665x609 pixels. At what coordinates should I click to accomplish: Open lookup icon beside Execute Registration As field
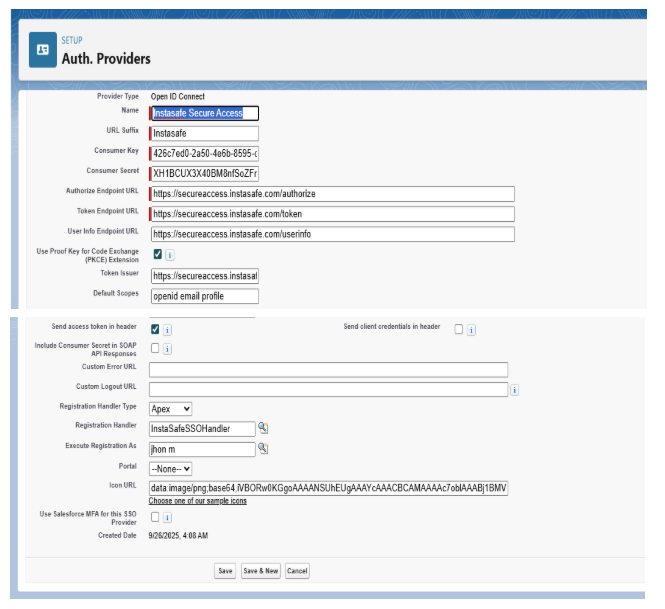263,448
